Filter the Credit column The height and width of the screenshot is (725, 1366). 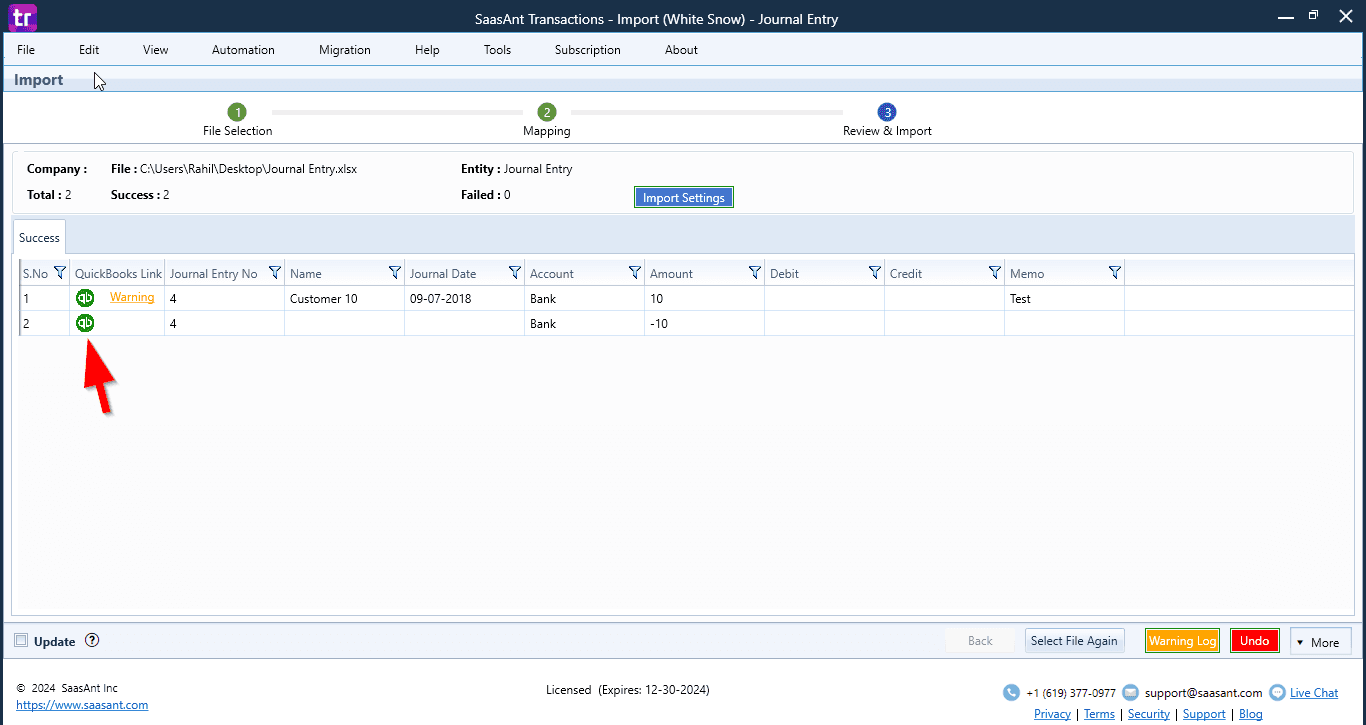[x=995, y=273]
